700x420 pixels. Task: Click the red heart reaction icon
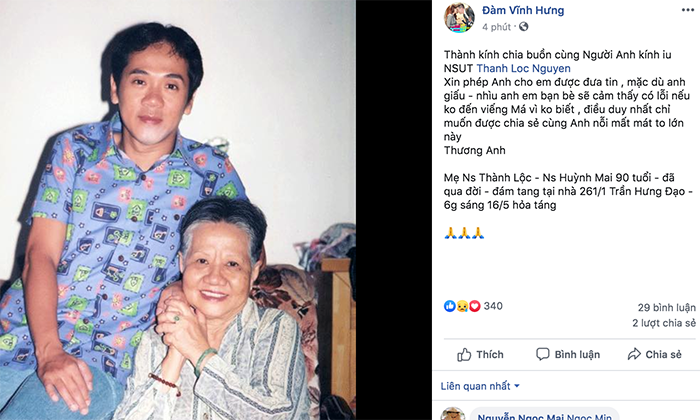pos(474,306)
